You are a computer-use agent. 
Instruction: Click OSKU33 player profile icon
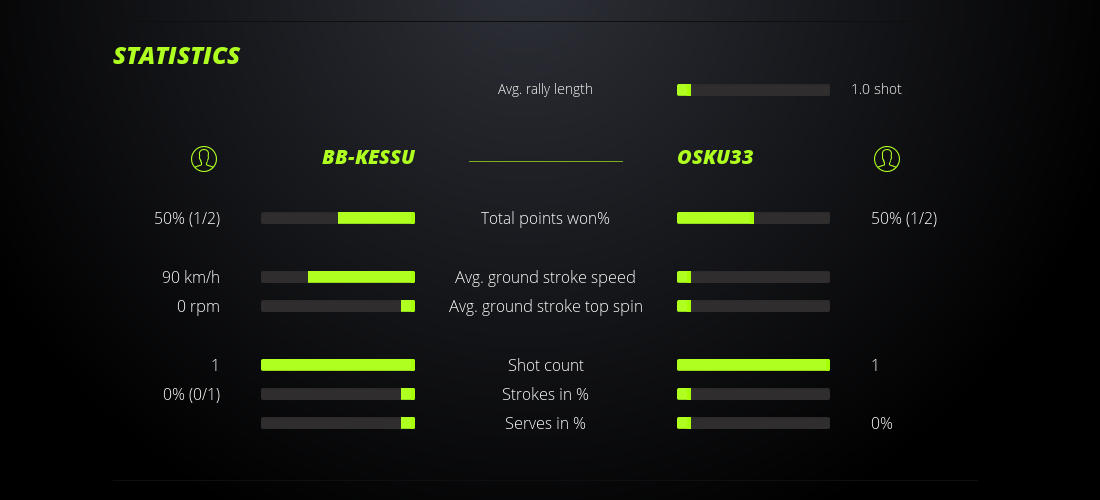tap(887, 158)
